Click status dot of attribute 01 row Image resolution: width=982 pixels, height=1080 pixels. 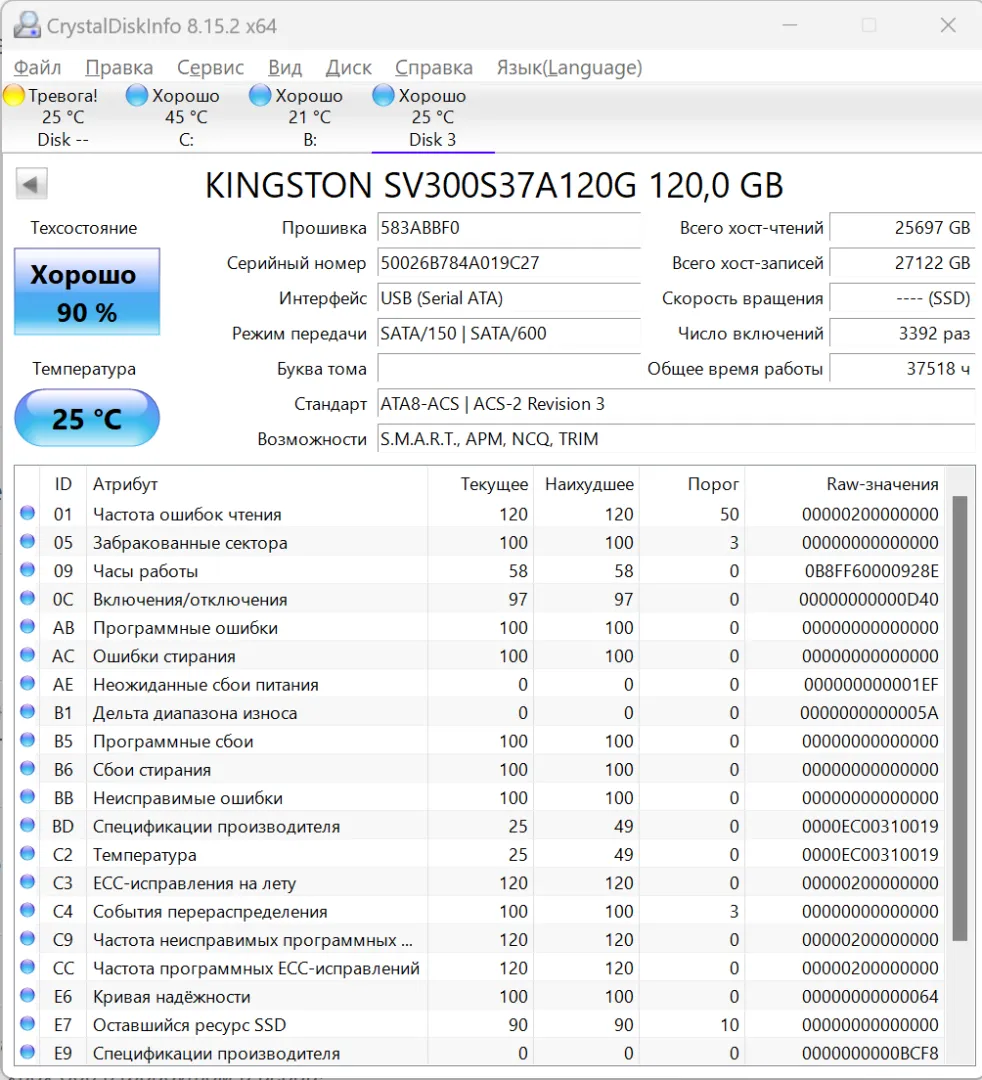(28, 513)
